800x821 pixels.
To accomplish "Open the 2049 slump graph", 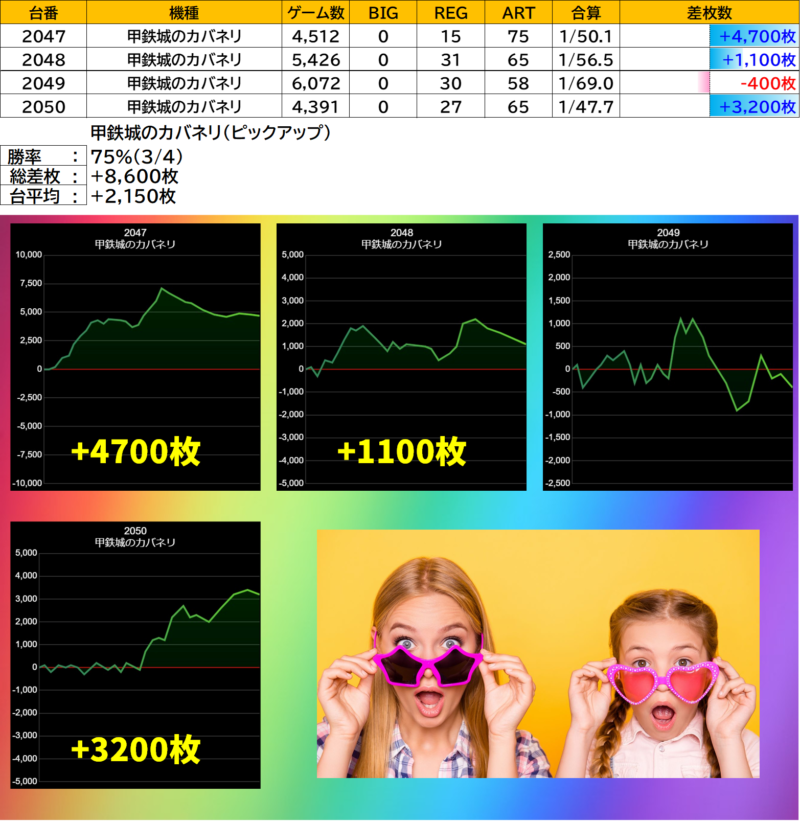I will [x=668, y=357].
